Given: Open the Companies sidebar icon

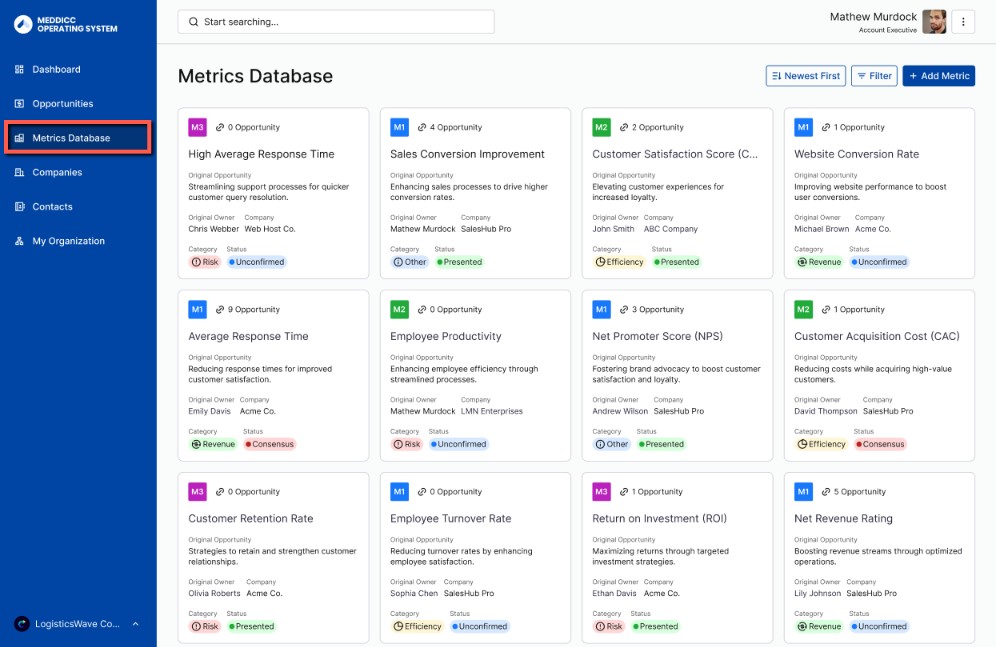Looking at the screenshot, I should (x=20, y=172).
